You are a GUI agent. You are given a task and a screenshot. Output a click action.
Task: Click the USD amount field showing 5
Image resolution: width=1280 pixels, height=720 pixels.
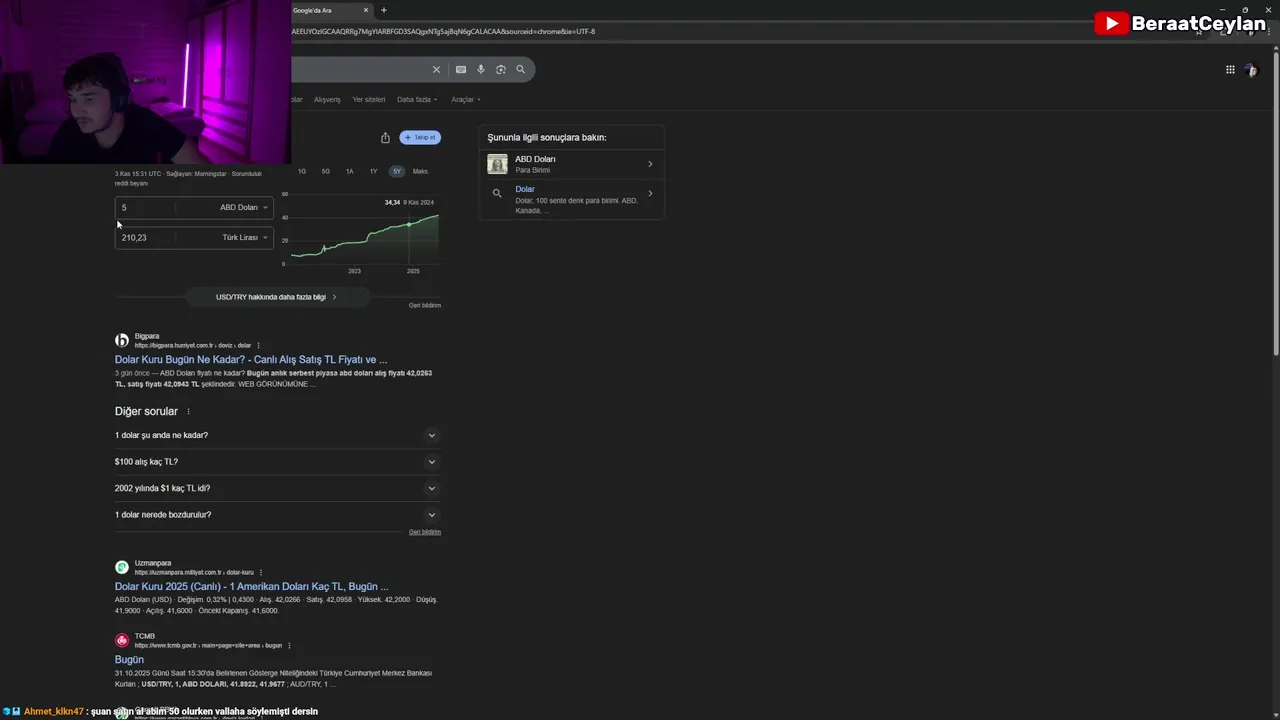[x=146, y=207]
